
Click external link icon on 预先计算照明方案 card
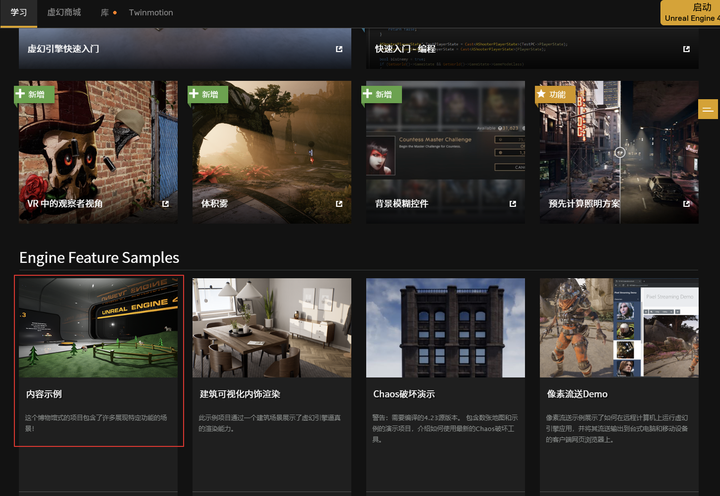click(x=686, y=203)
